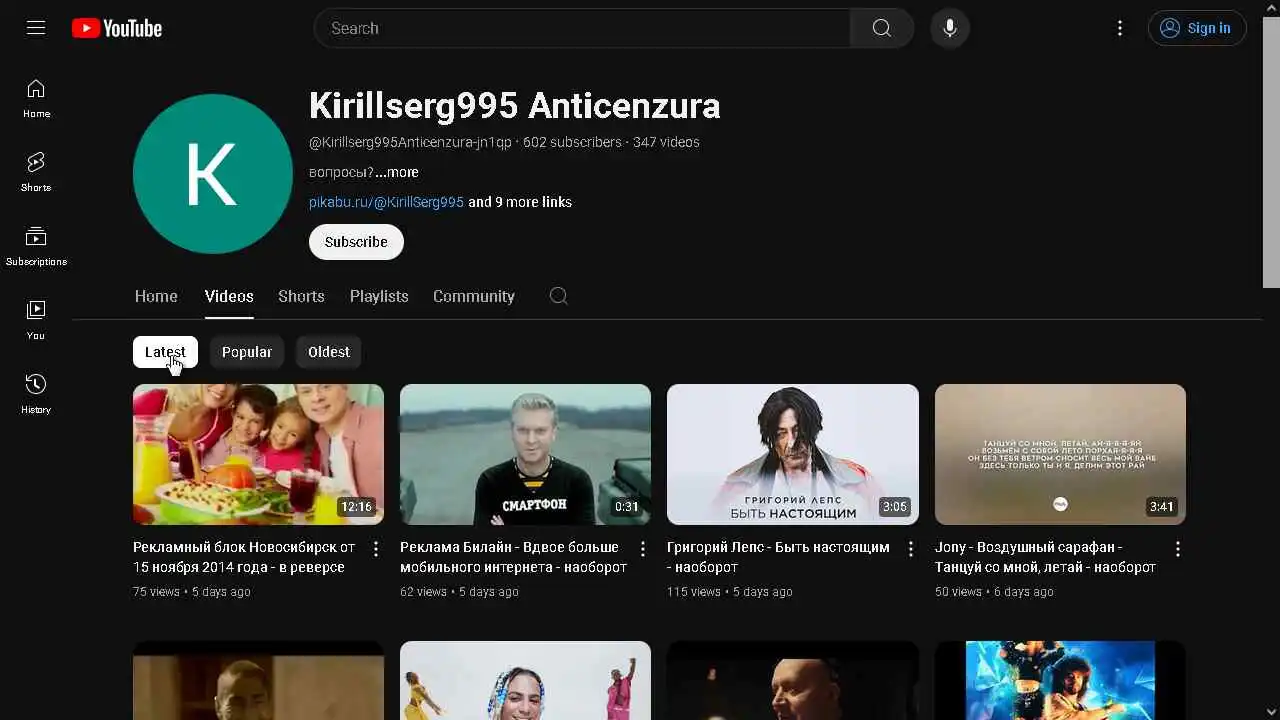Open the top-right settings kebab menu

click(1120, 28)
